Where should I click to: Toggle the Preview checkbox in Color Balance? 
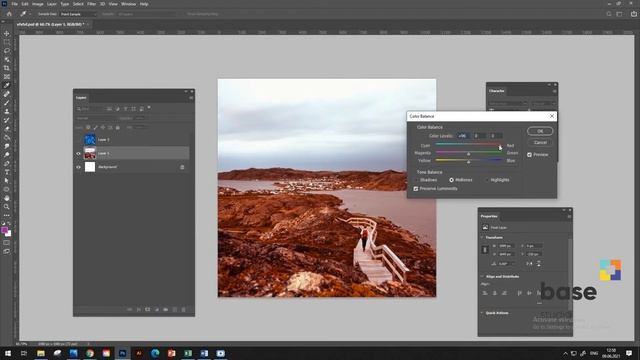(x=529, y=155)
